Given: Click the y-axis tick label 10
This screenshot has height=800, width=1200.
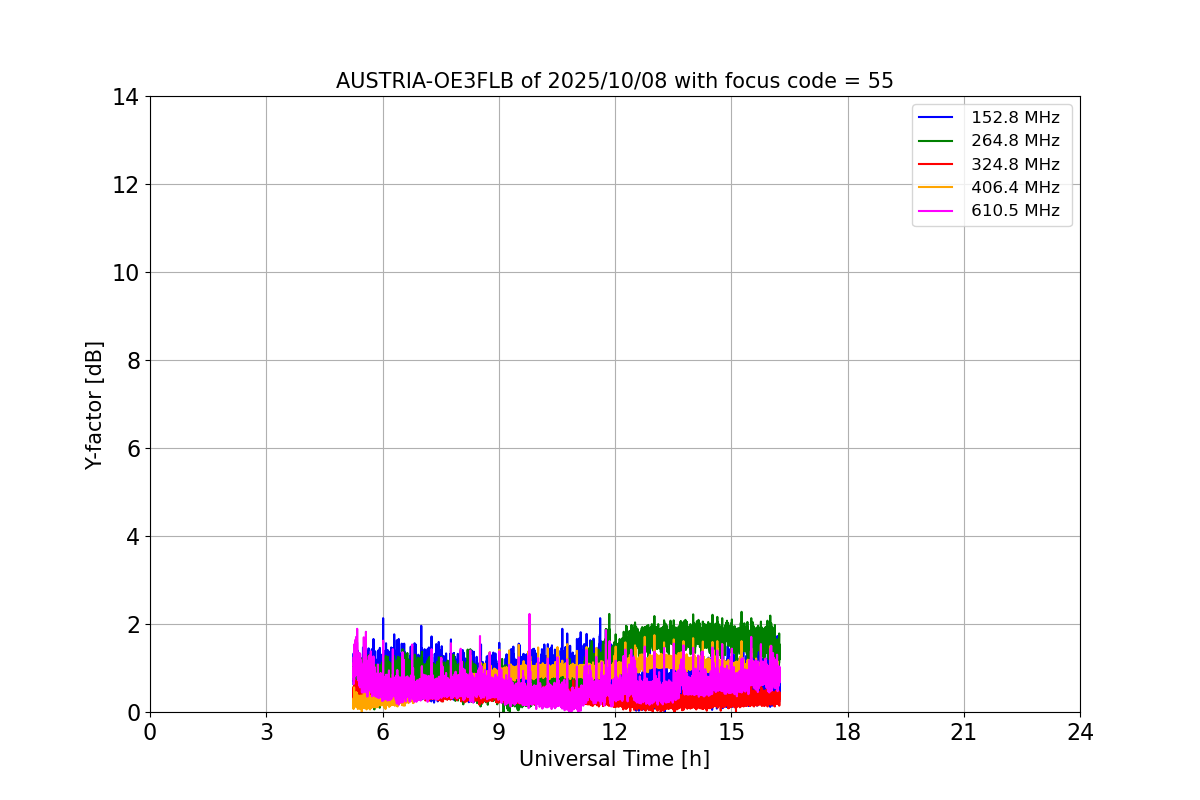Looking at the screenshot, I should 126,273.
